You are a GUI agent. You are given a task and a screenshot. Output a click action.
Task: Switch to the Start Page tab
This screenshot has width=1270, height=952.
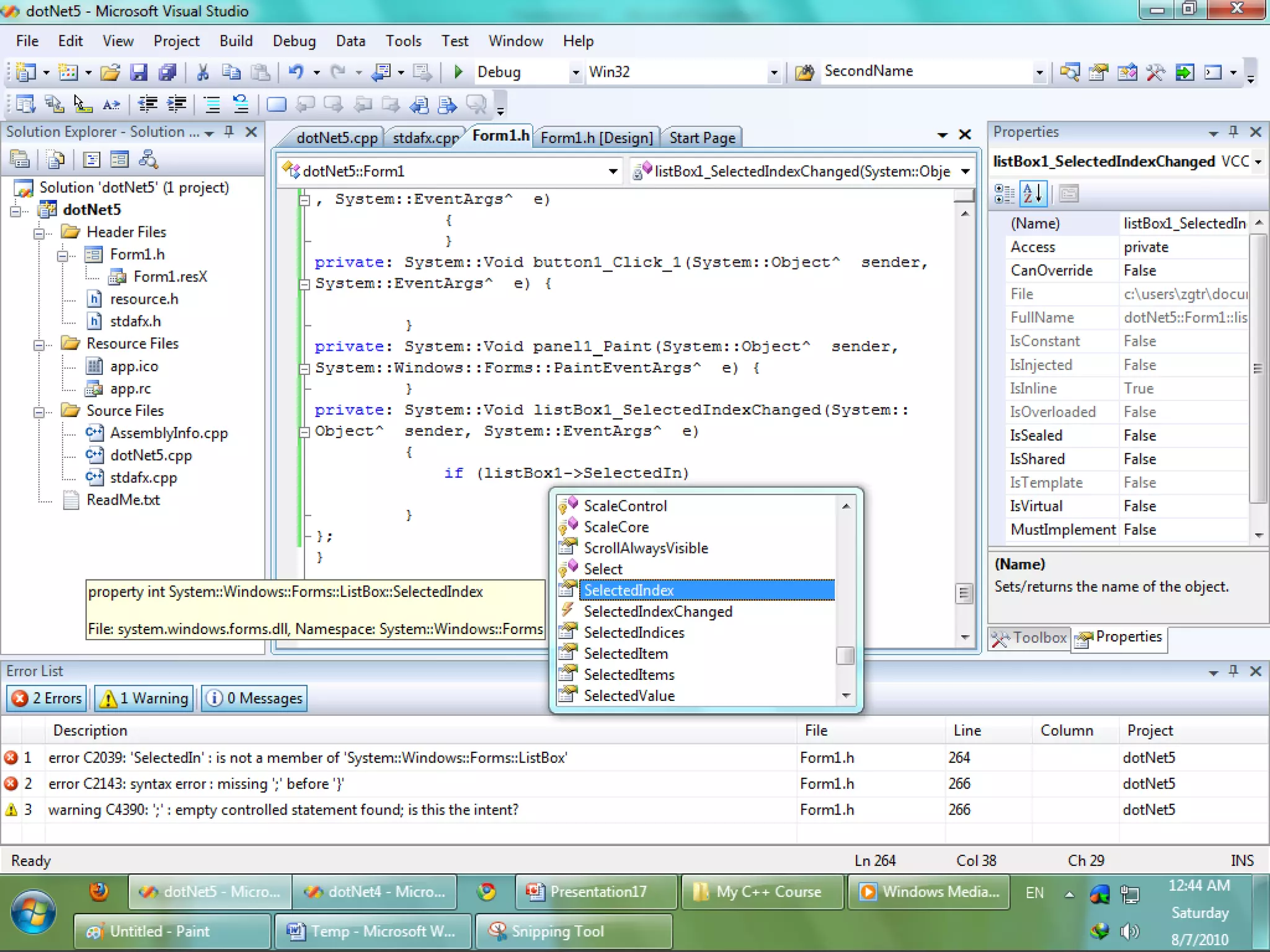(x=702, y=138)
